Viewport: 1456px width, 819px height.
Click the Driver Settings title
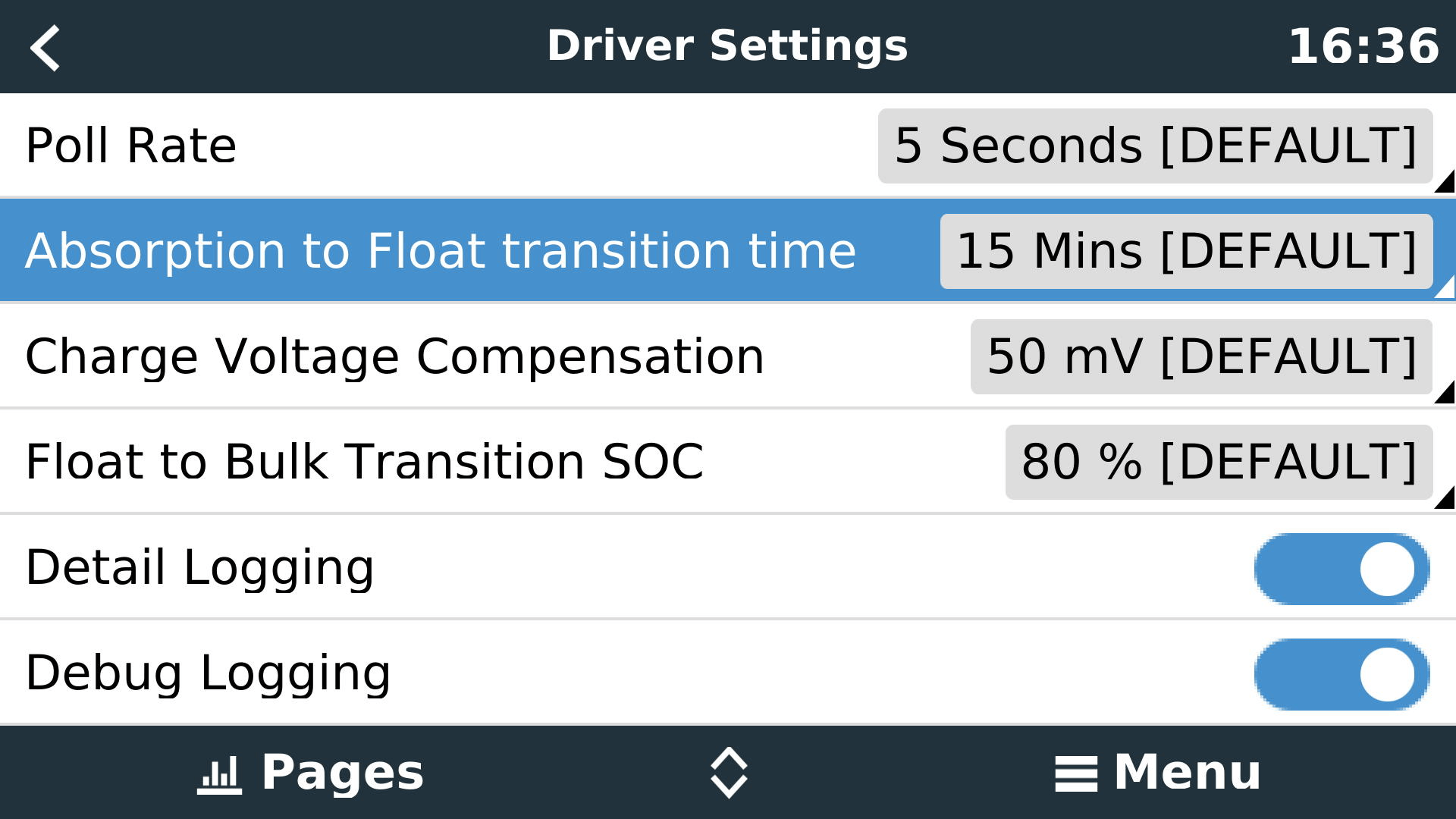(728, 47)
